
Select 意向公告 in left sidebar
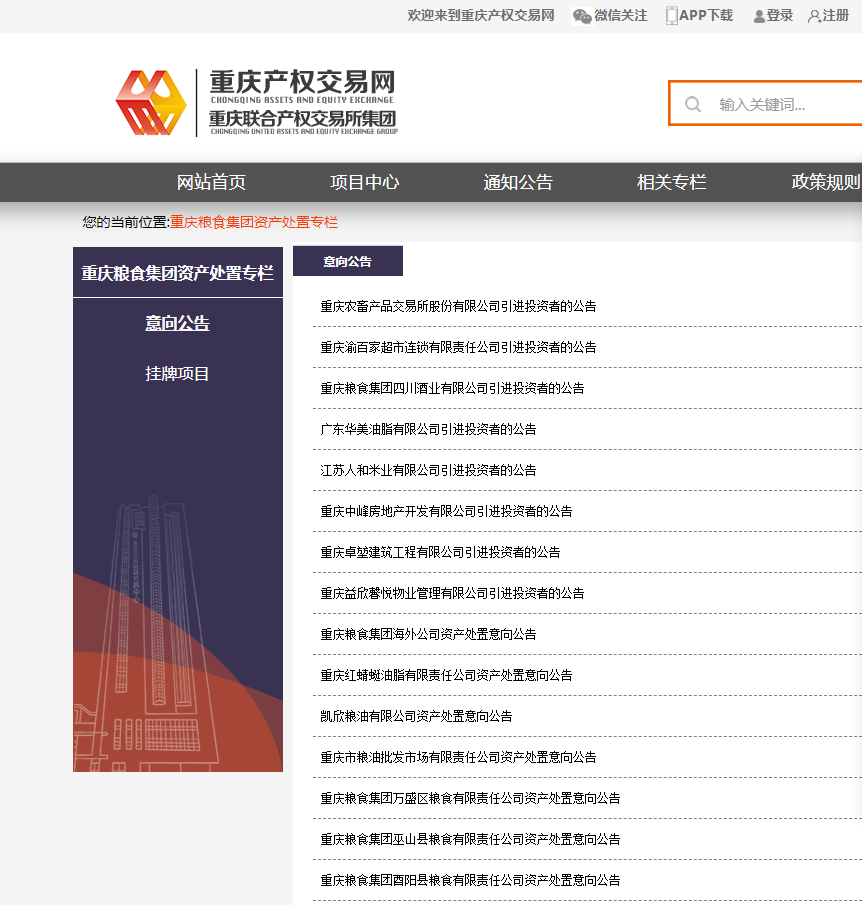177,323
